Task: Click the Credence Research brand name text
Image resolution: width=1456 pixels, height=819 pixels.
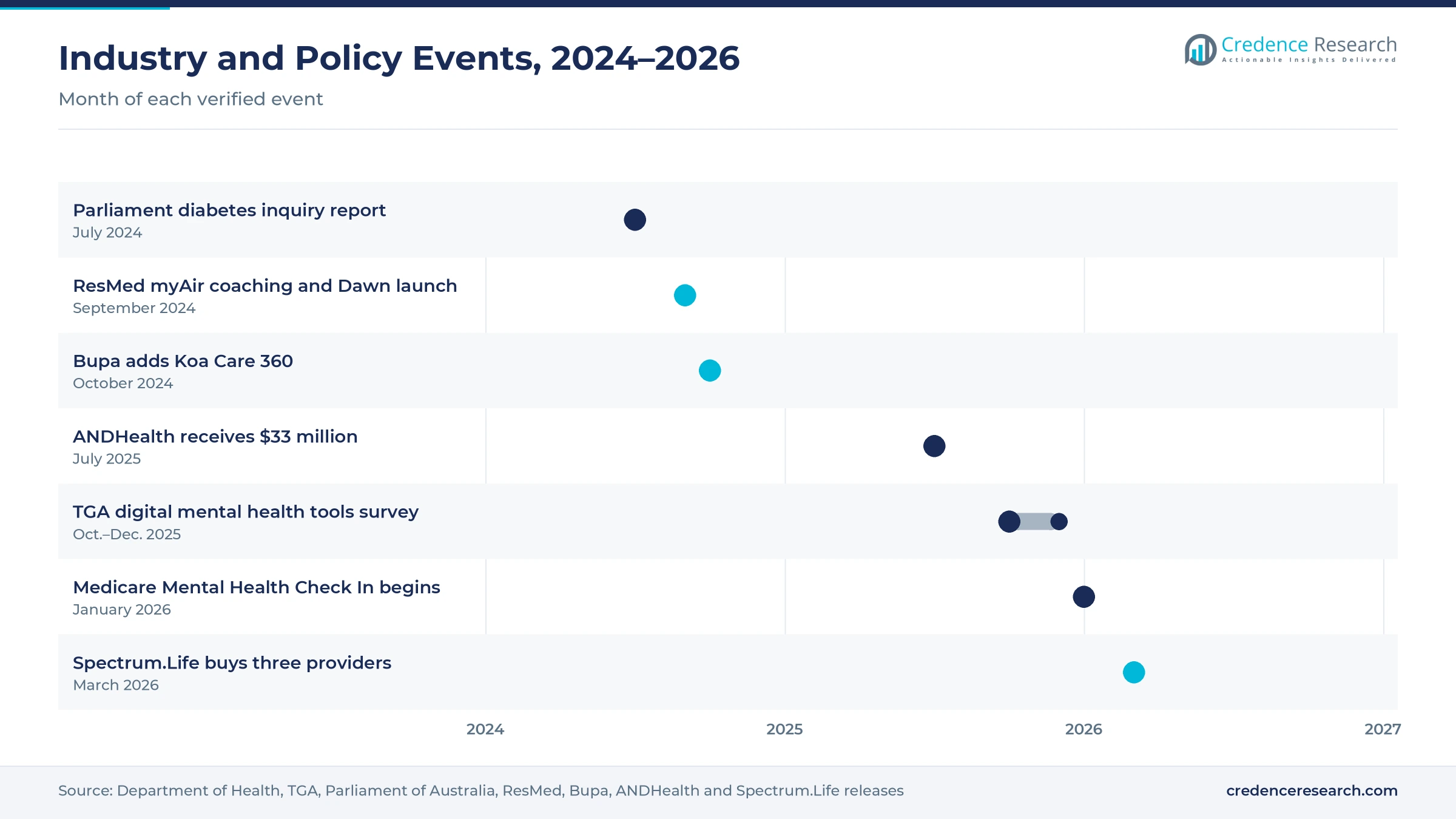Action: pyautogui.click(x=1309, y=44)
